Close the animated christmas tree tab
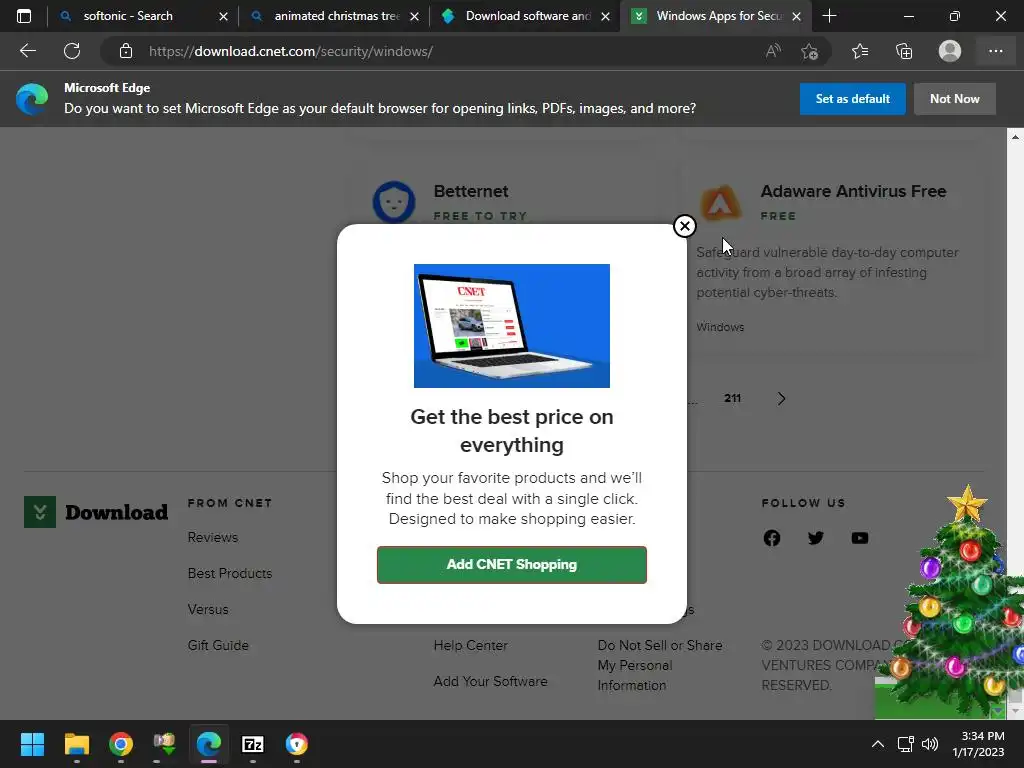Screen dimensions: 1024x768 tap(414, 16)
